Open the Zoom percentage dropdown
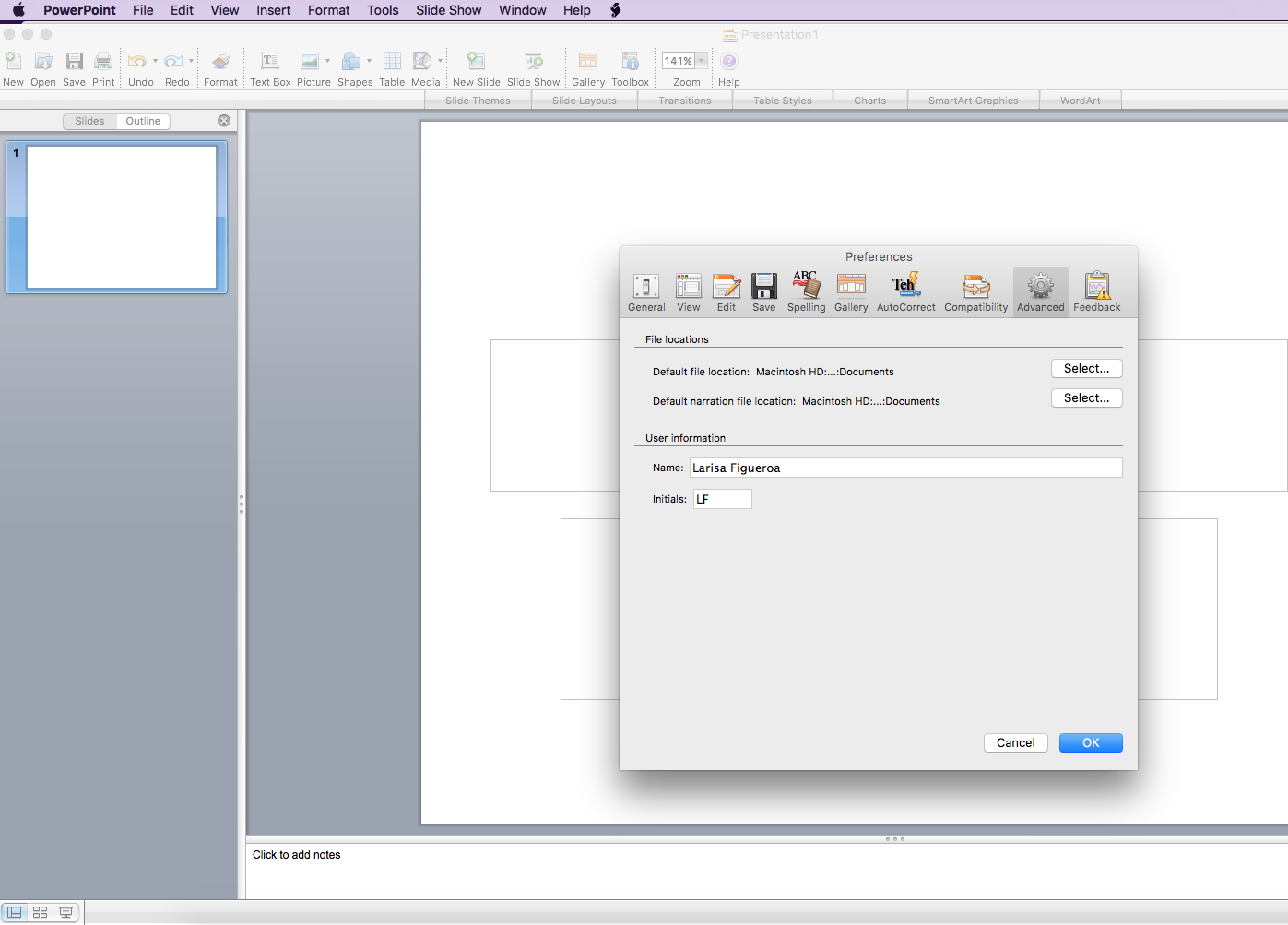The image size is (1288, 925). [x=702, y=61]
